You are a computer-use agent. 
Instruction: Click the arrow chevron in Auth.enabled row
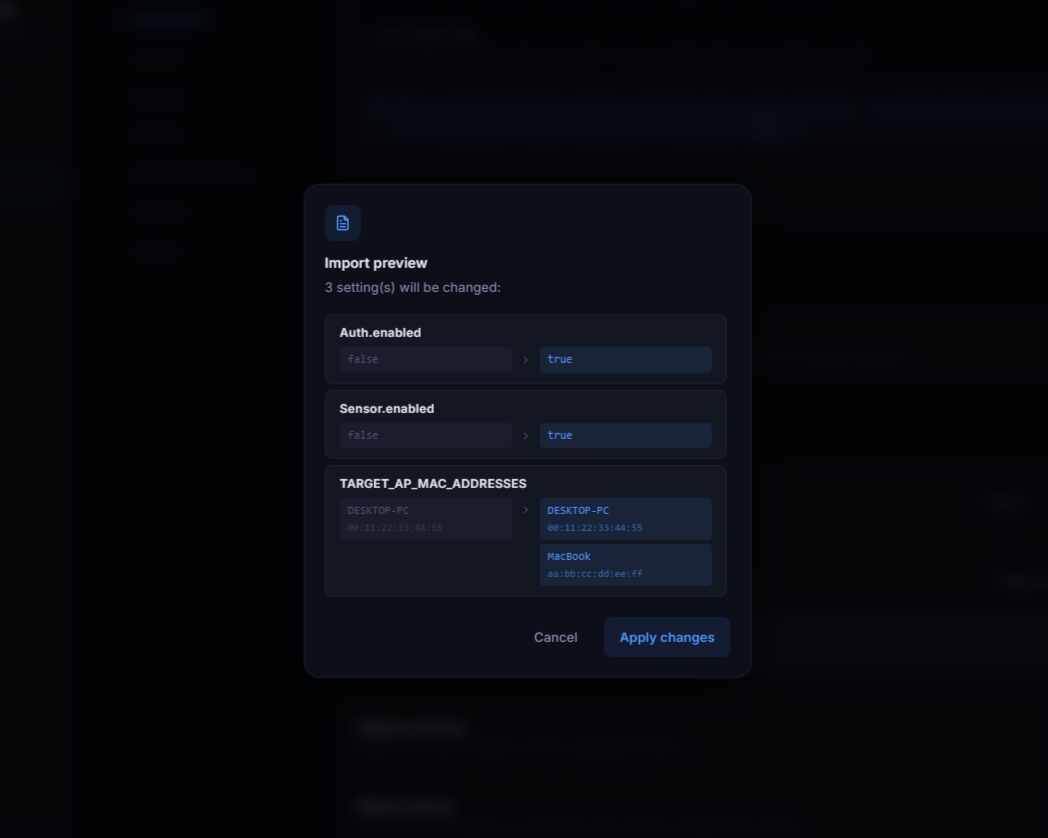click(525, 360)
